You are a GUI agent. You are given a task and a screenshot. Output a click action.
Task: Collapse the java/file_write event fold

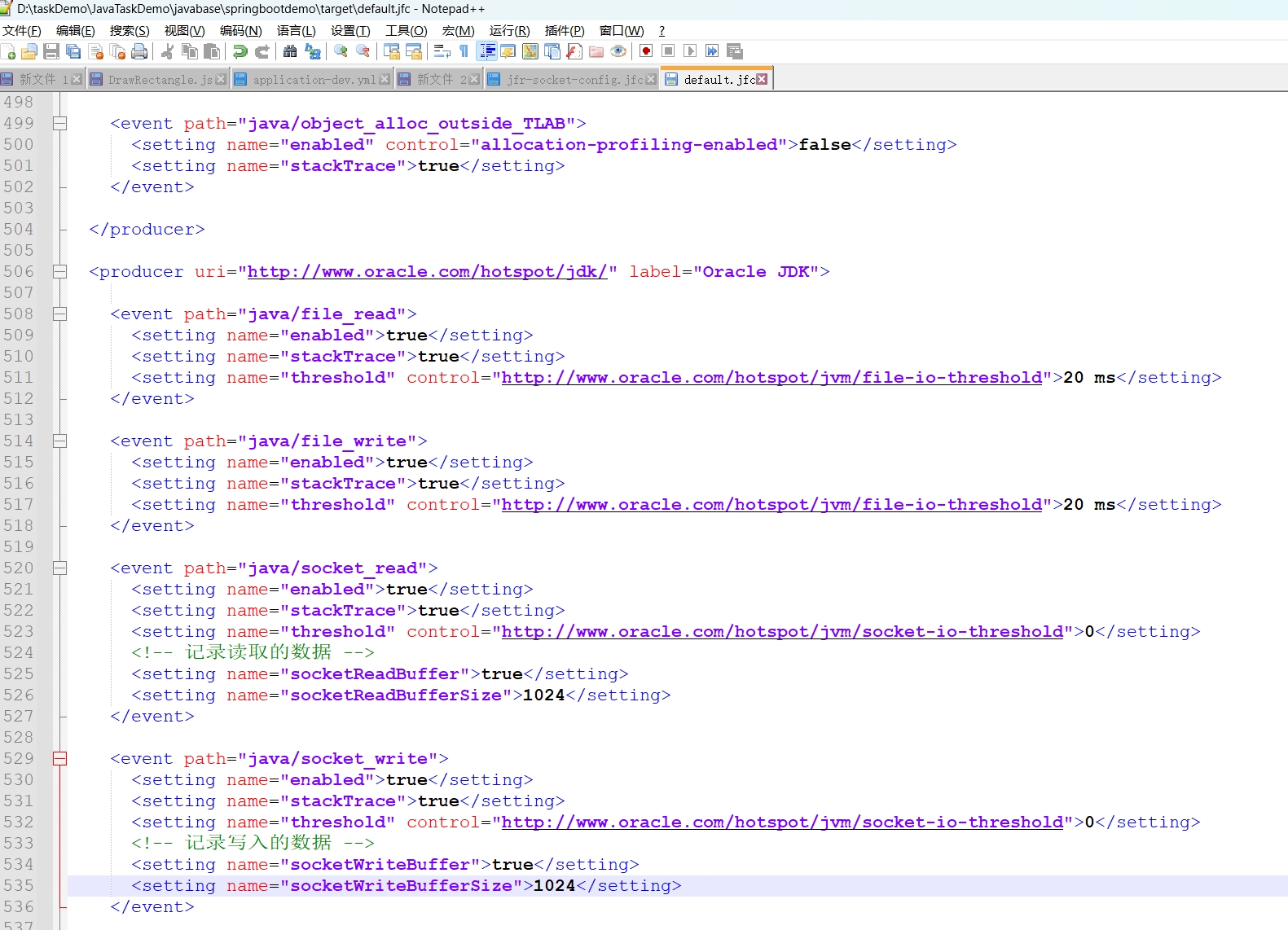[59, 441]
